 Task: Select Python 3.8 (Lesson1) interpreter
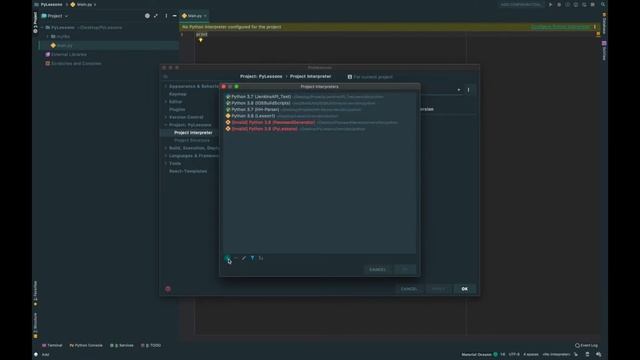319,116
